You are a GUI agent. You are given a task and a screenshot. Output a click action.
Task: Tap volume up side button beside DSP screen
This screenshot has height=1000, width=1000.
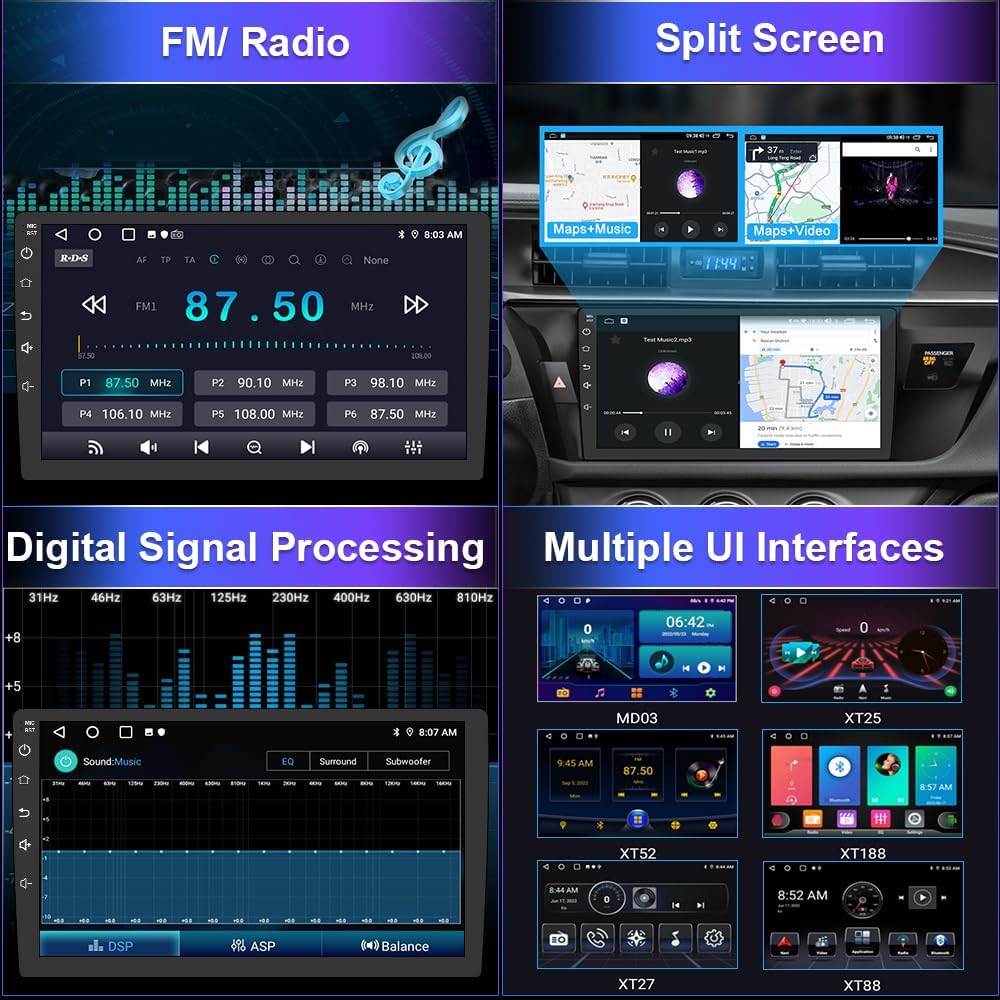(x=25, y=844)
